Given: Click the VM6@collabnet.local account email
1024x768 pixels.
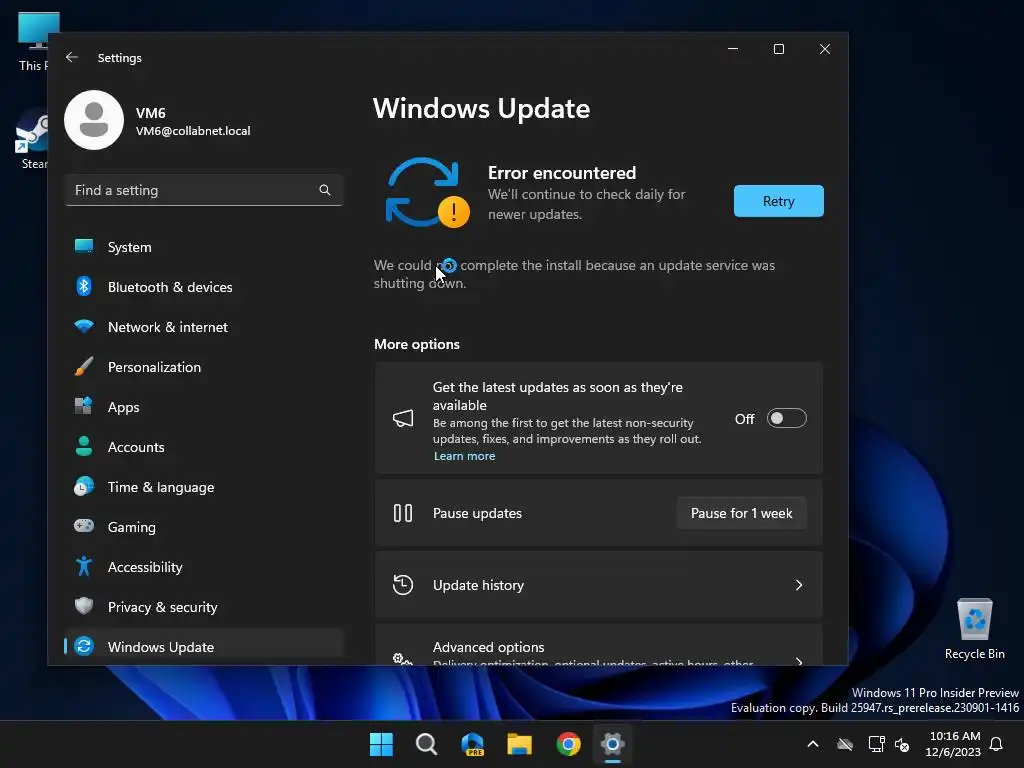Looking at the screenshot, I should tap(193, 131).
